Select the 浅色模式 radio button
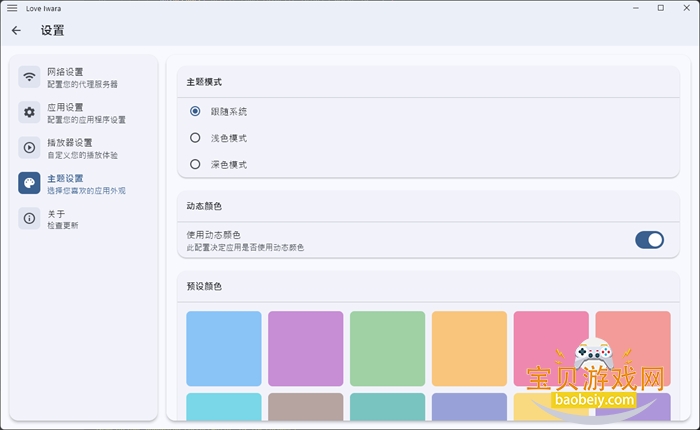 click(x=195, y=138)
